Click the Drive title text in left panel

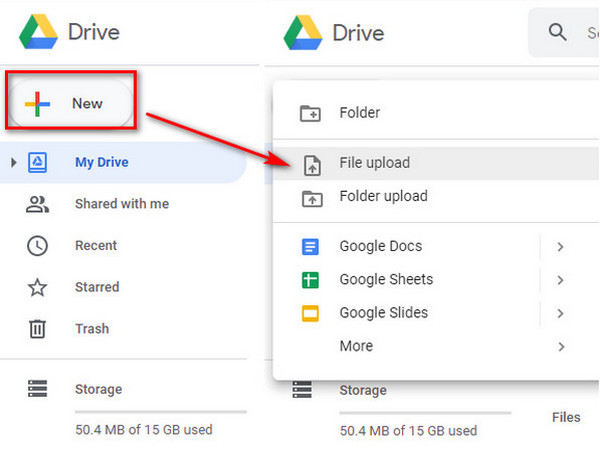click(x=94, y=32)
